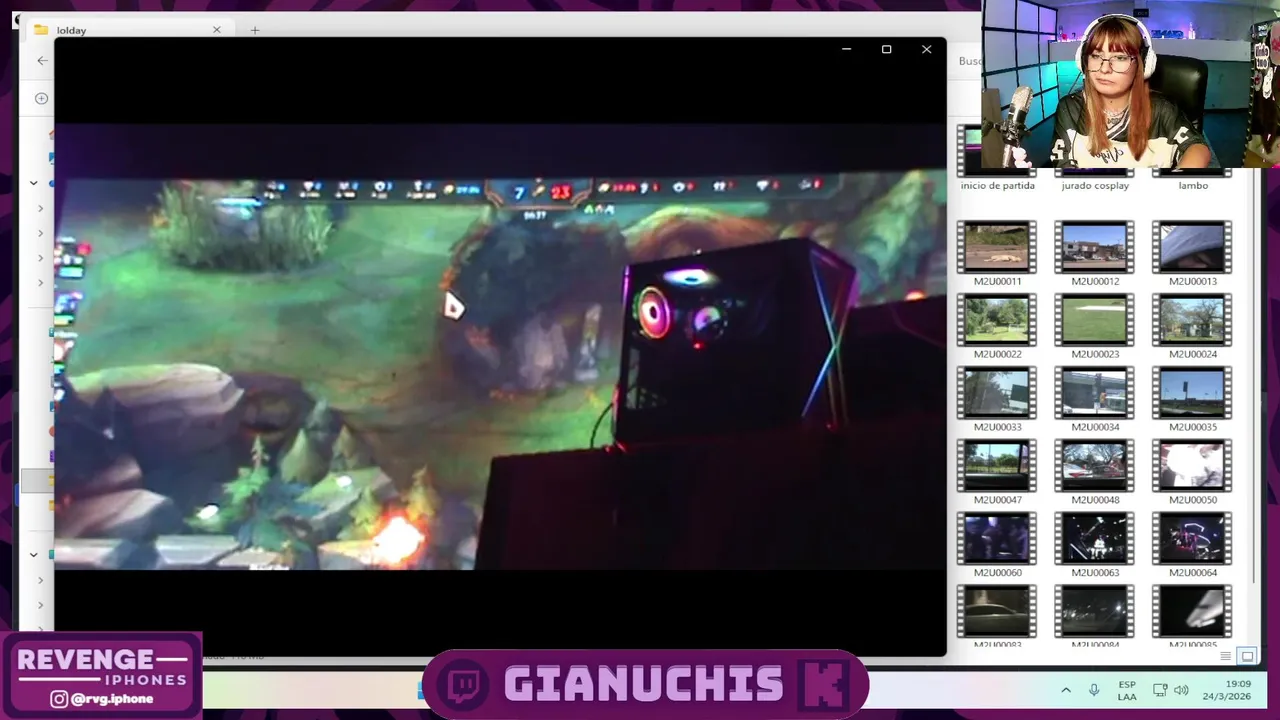Select the 'lambo' file label
The height and width of the screenshot is (720, 1280).
click(1193, 186)
